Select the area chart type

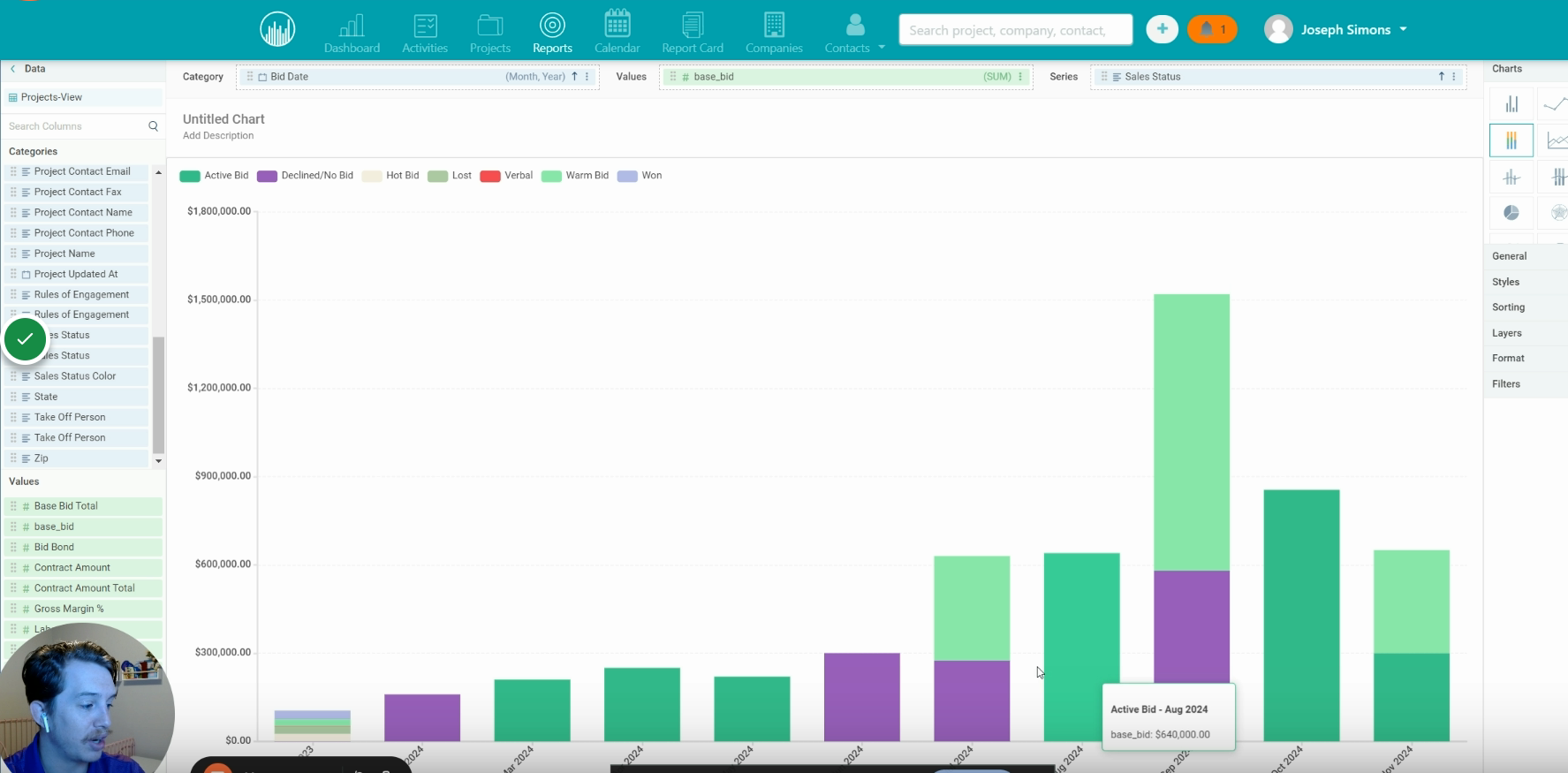(1555, 140)
